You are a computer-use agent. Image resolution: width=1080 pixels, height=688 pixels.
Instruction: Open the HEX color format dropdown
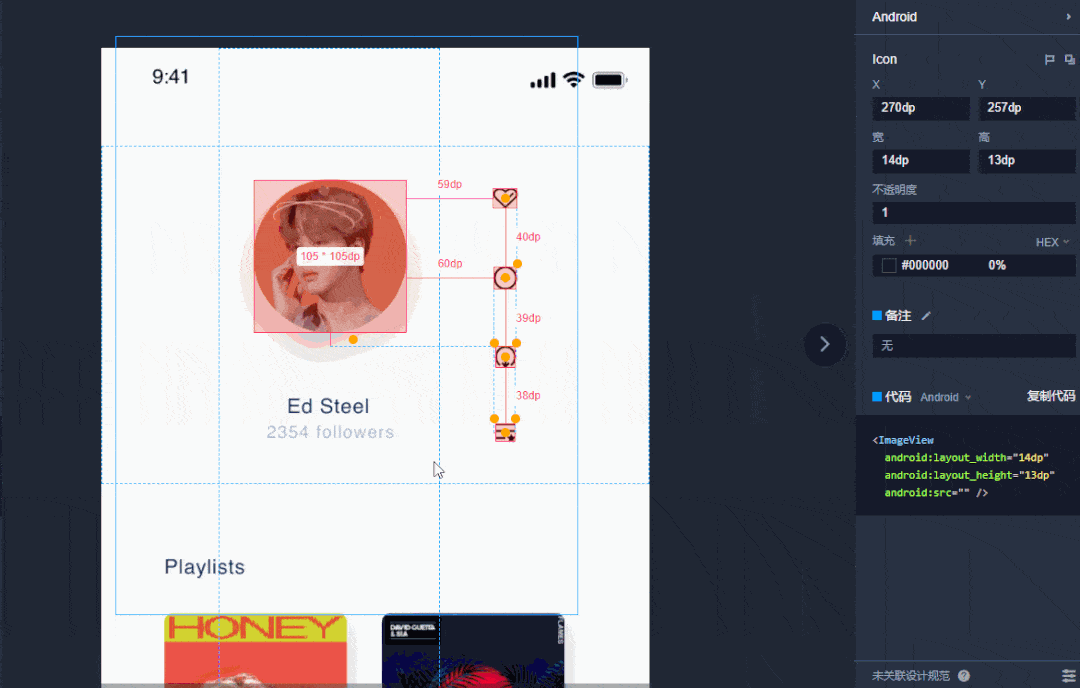click(x=1052, y=242)
